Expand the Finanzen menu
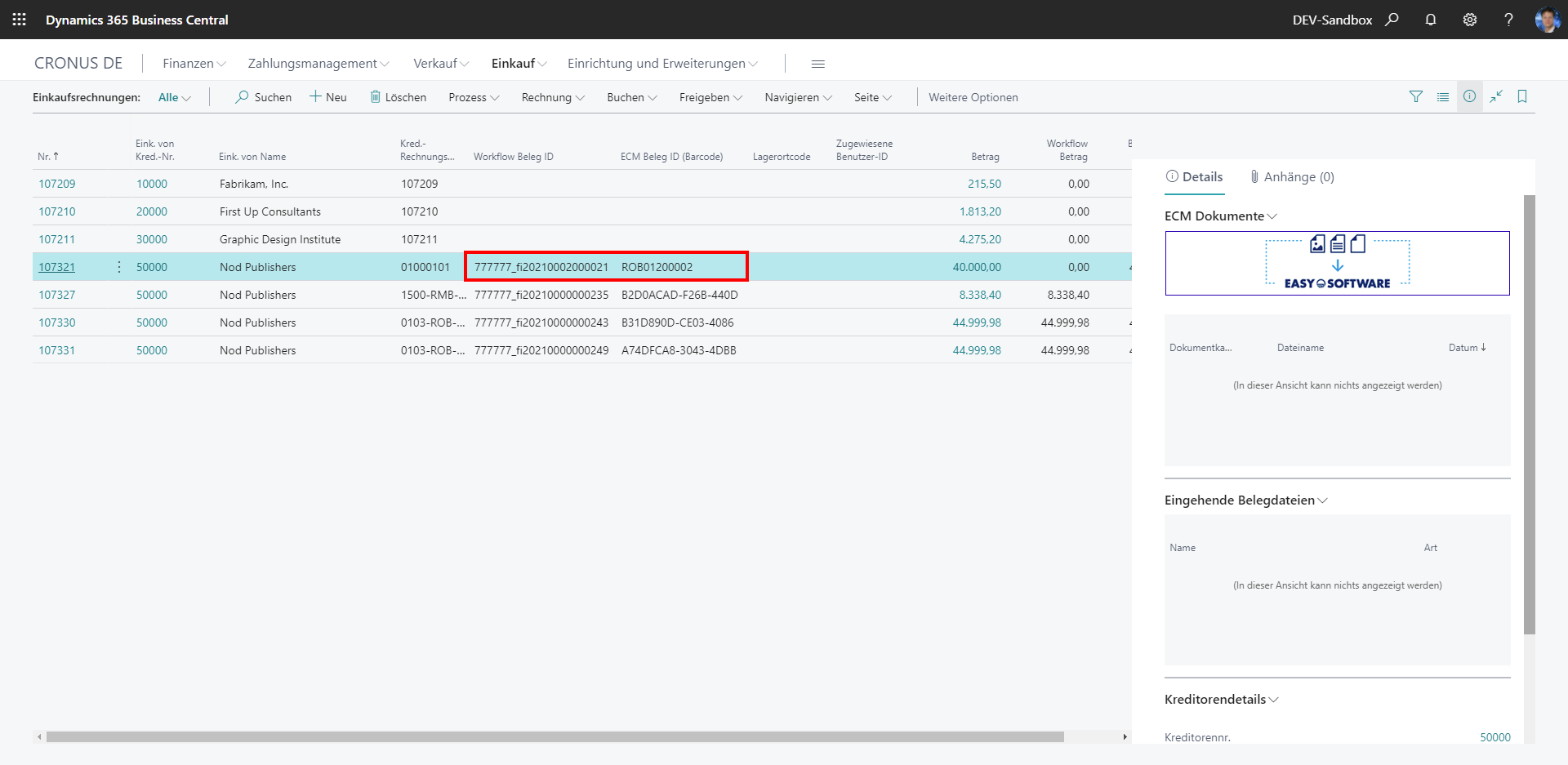1568x765 pixels. [194, 64]
